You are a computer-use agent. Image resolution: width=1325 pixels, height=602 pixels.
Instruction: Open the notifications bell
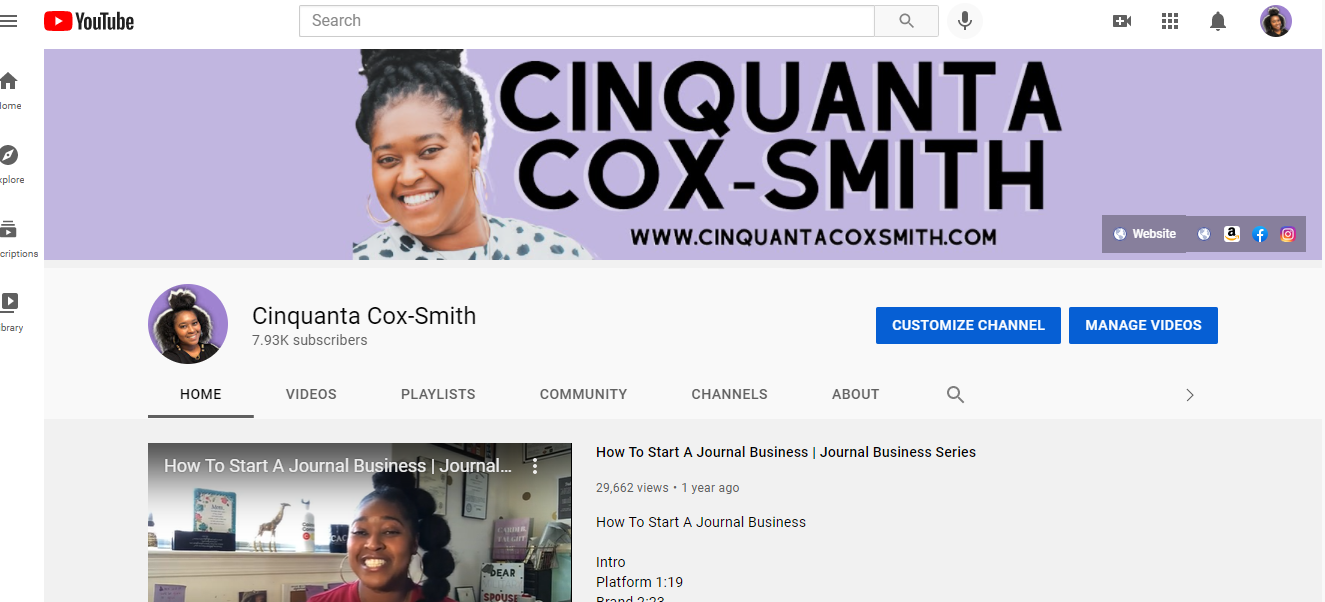pos(1218,21)
